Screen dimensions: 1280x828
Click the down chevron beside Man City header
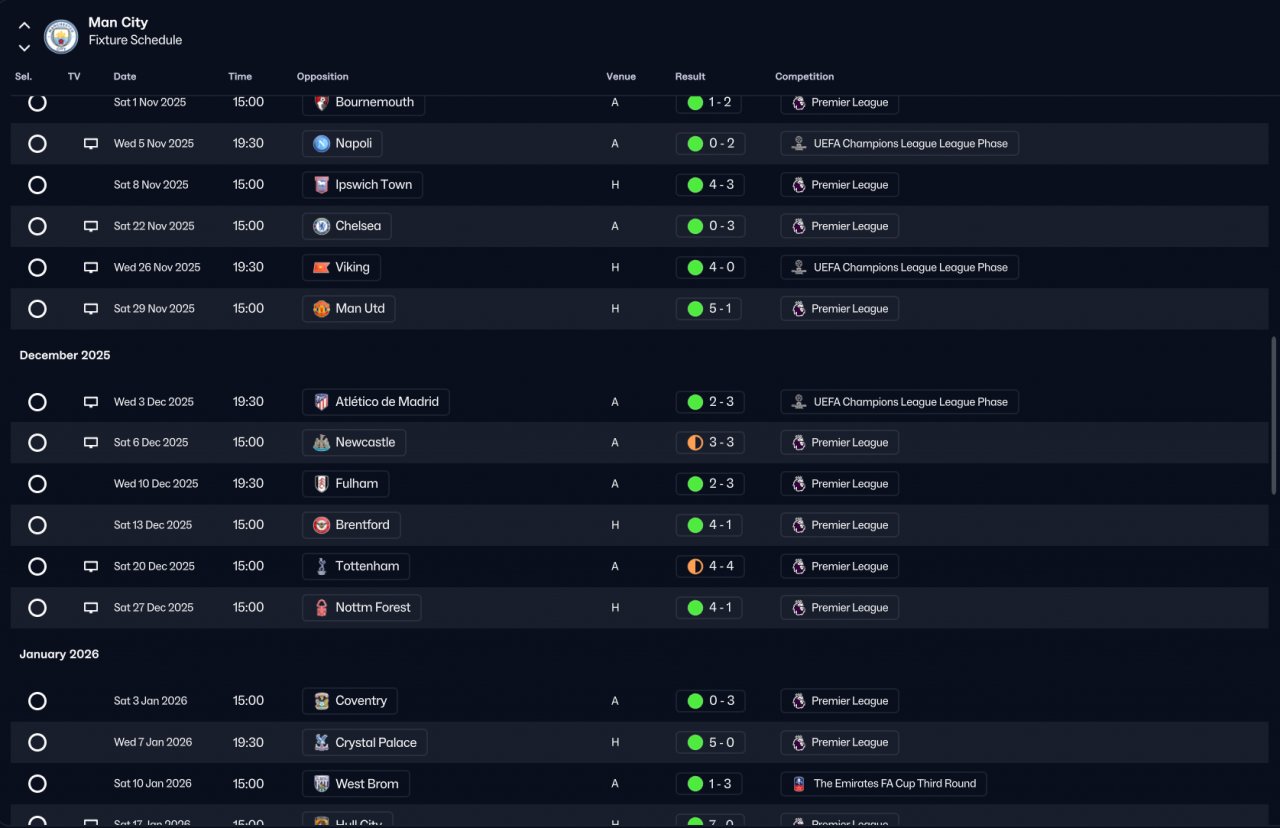[x=24, y=48]
